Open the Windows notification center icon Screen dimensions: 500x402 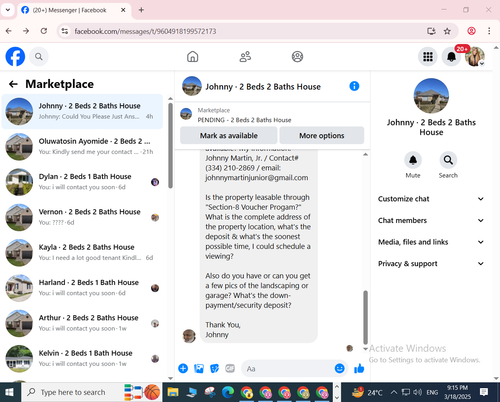pyautogui.click(x=484, y=392)
